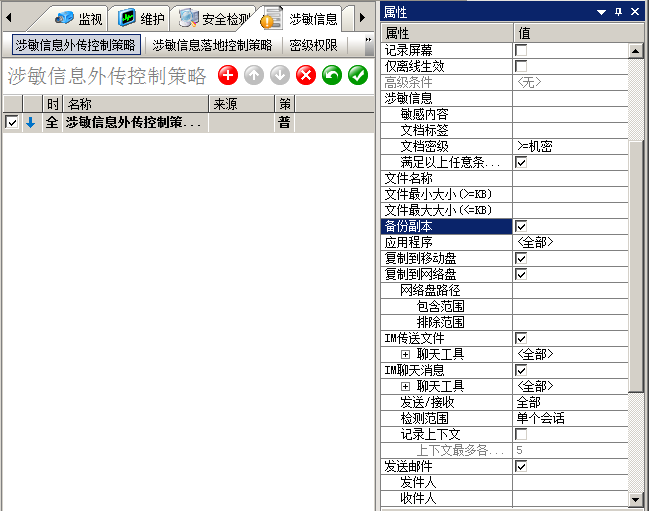
Task: Click the green undo arrow icon
Action: click(x=332, y=75)
